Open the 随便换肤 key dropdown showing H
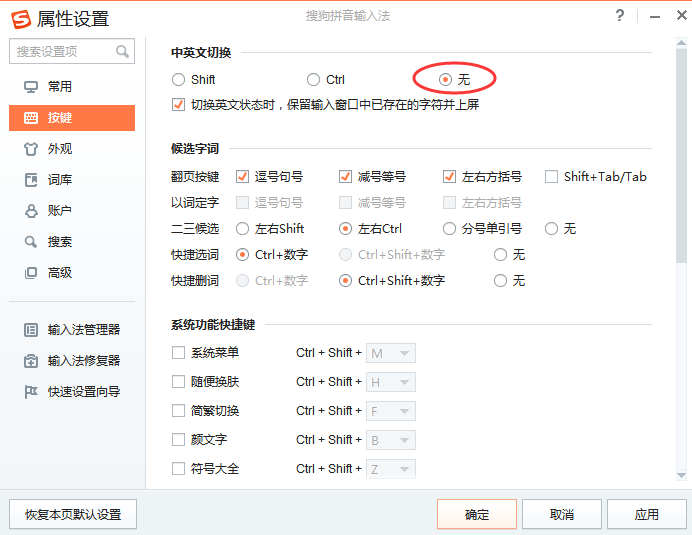 click(391, 382)
